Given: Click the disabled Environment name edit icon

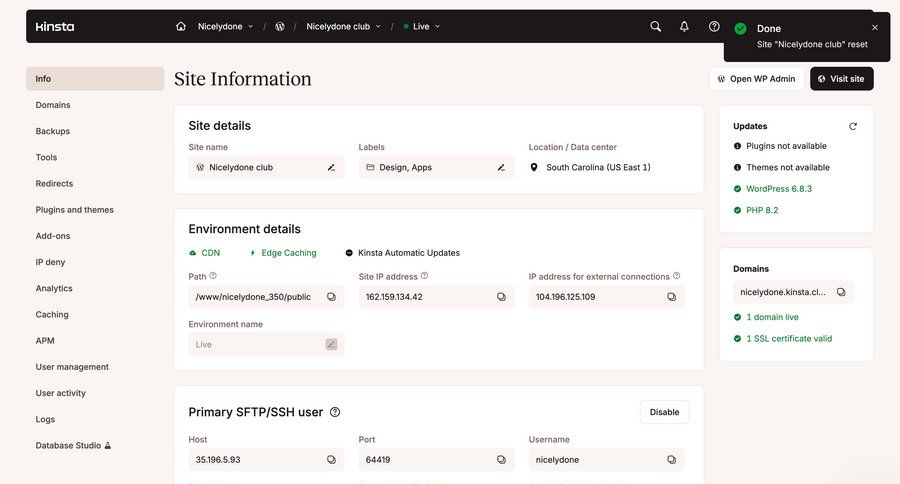Looking at the screenshot, I should (331, 344).
